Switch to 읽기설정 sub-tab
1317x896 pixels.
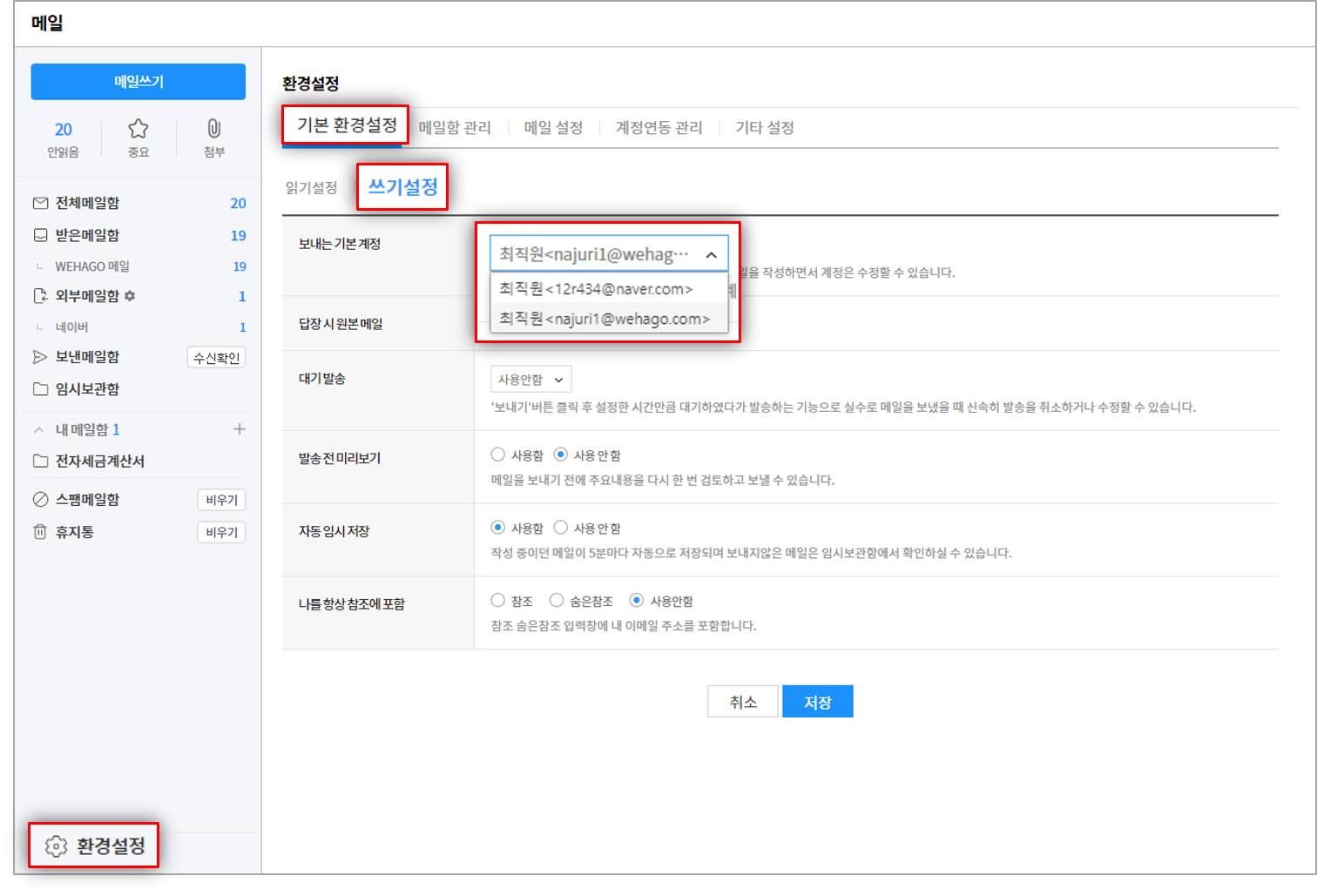[311, 188]
